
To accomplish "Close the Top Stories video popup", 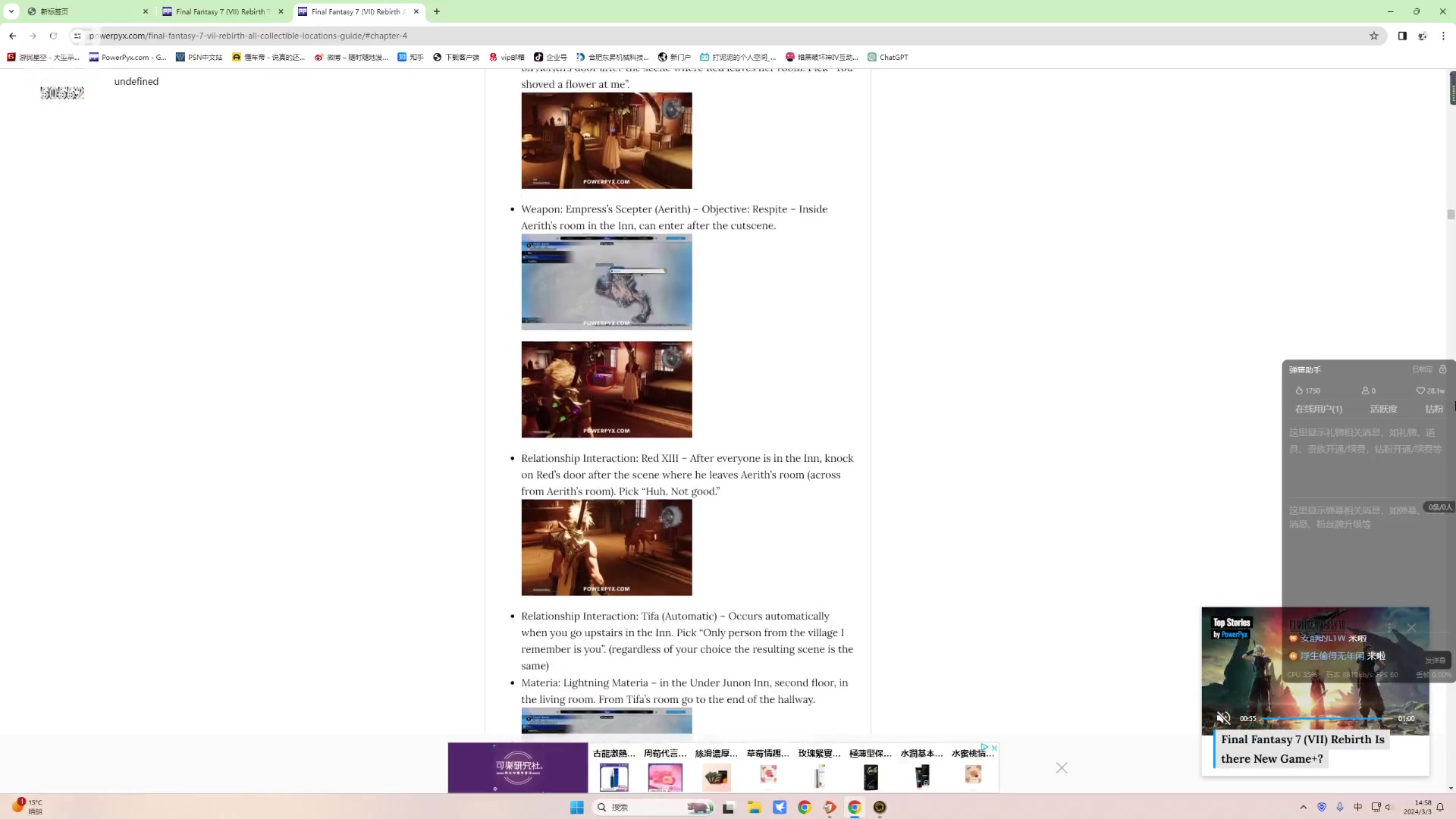I will click(x=1411, y=628).
